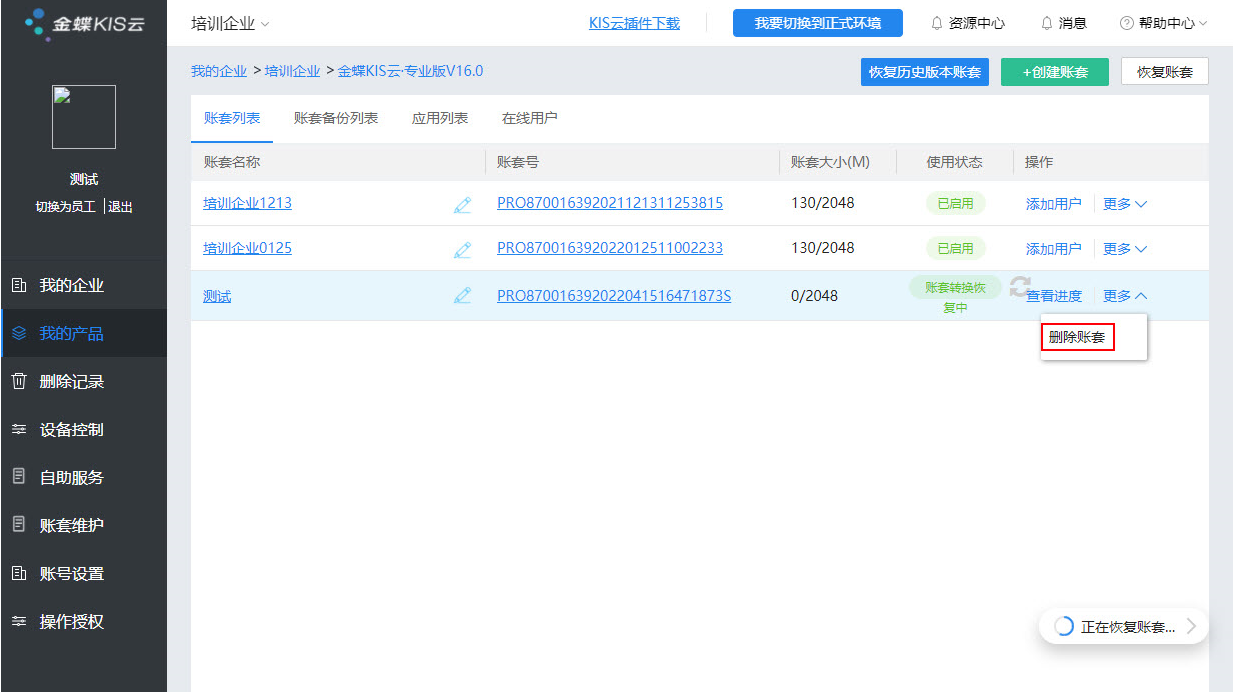Click the 账号设置 sidebar icon

coord(18,574)
